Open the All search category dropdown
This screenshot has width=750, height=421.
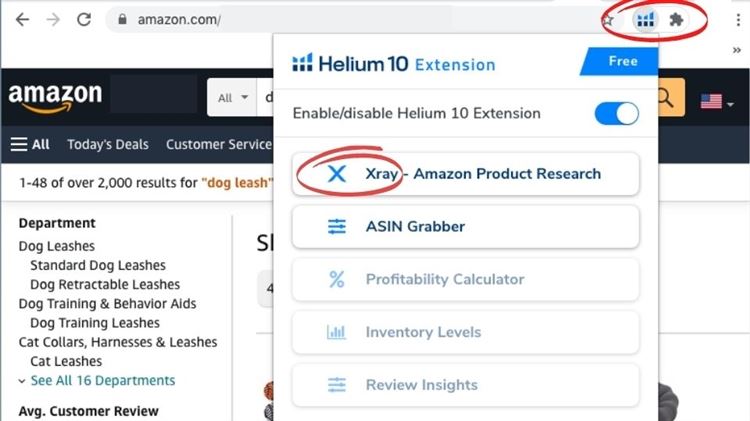point(231,98)
